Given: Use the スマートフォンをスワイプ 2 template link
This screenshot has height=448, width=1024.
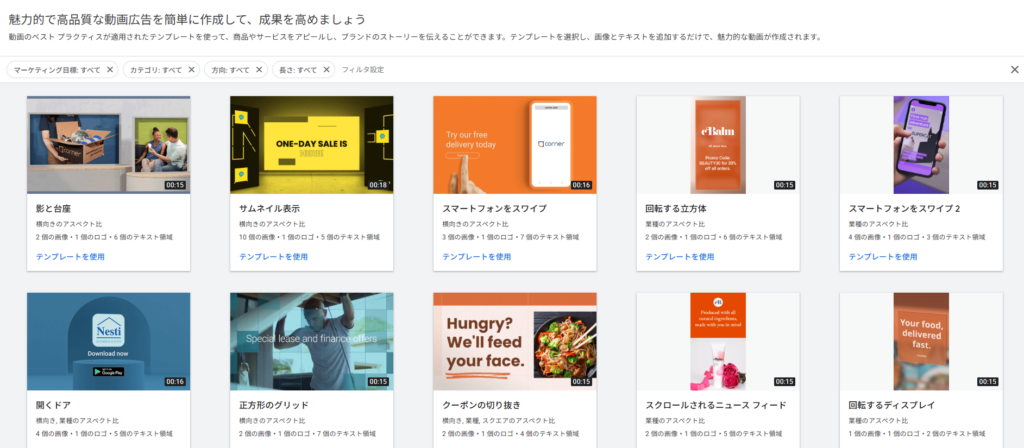Looking at the screenshot, I should tap(882, 257).
